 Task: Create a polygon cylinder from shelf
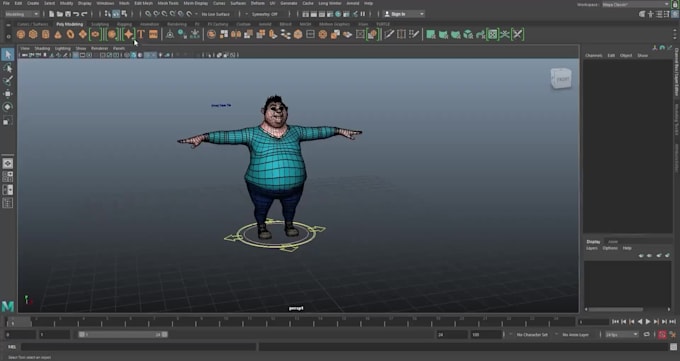[x=46, y=34]
